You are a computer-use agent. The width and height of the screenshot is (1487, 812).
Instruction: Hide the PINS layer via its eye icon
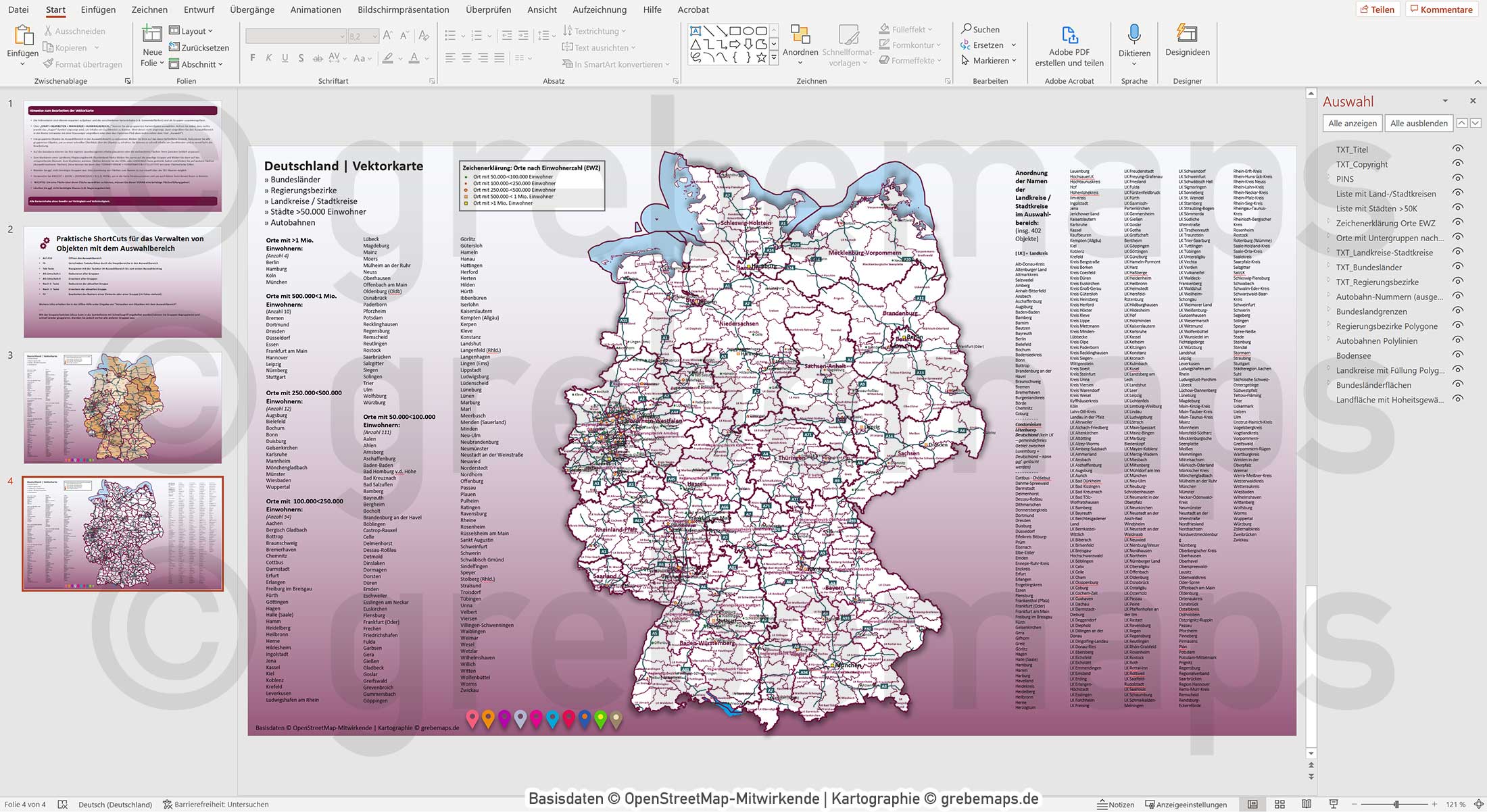pyautogui.click(x=1457, y=179)
